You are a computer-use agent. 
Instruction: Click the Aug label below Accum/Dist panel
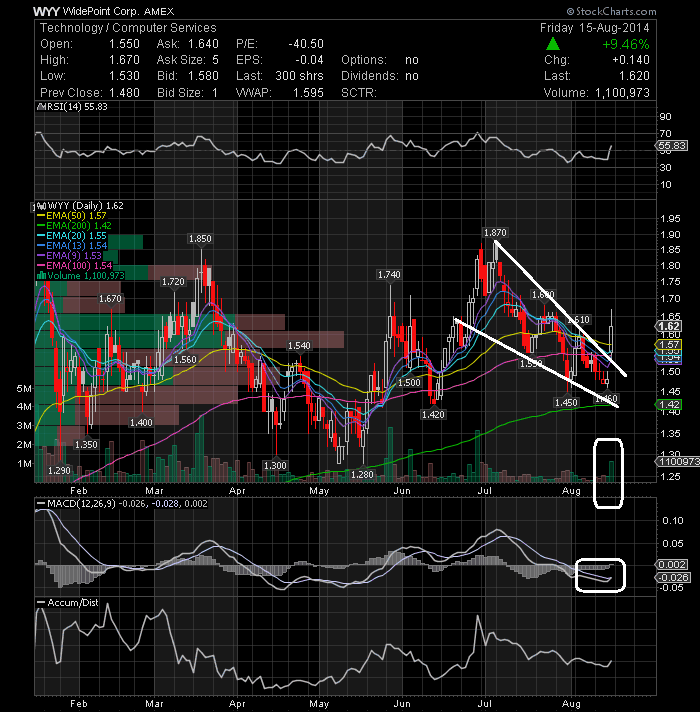tap(571, 704)
